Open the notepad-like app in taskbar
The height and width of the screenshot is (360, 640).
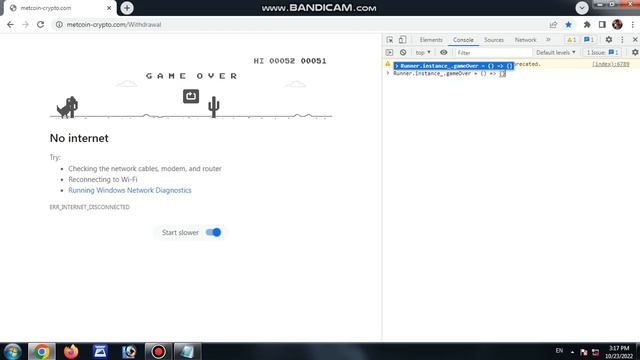point(187,351)
